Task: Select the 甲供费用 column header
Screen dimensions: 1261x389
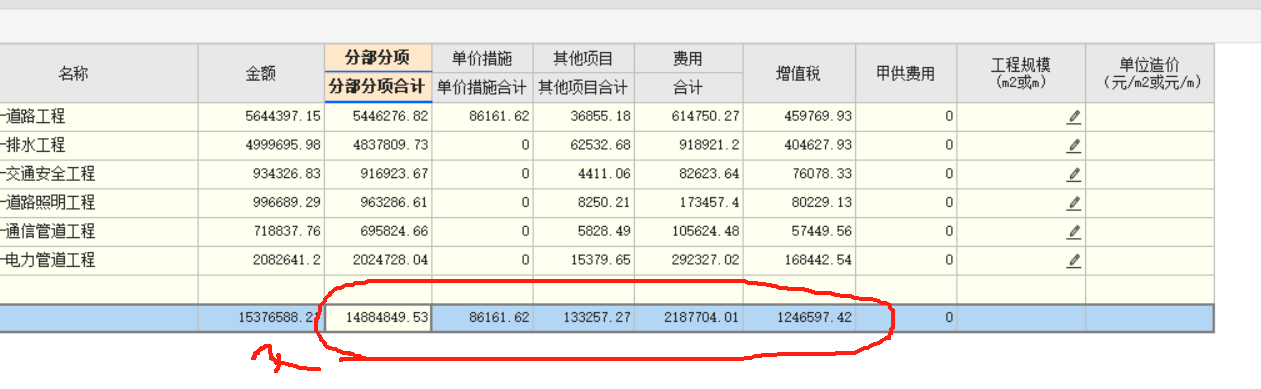Action: click(906, 73)
